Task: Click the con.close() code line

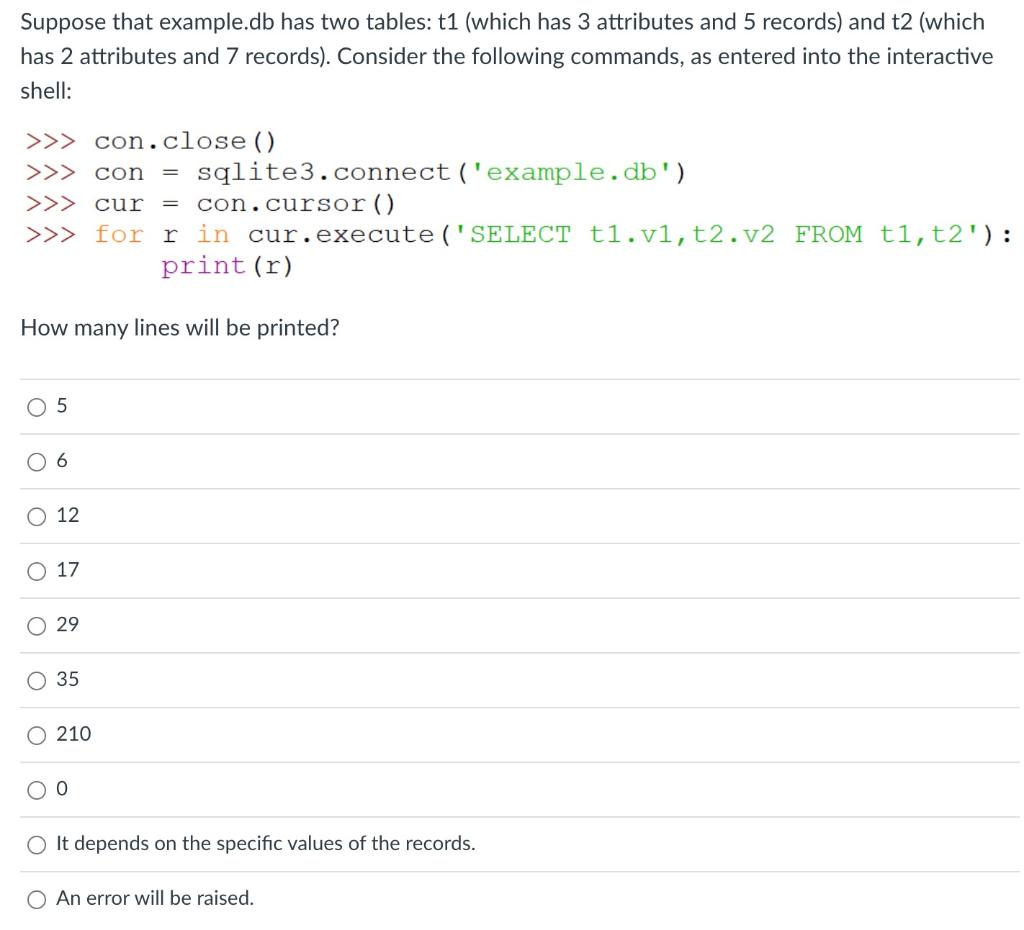Action: [150, 140]
